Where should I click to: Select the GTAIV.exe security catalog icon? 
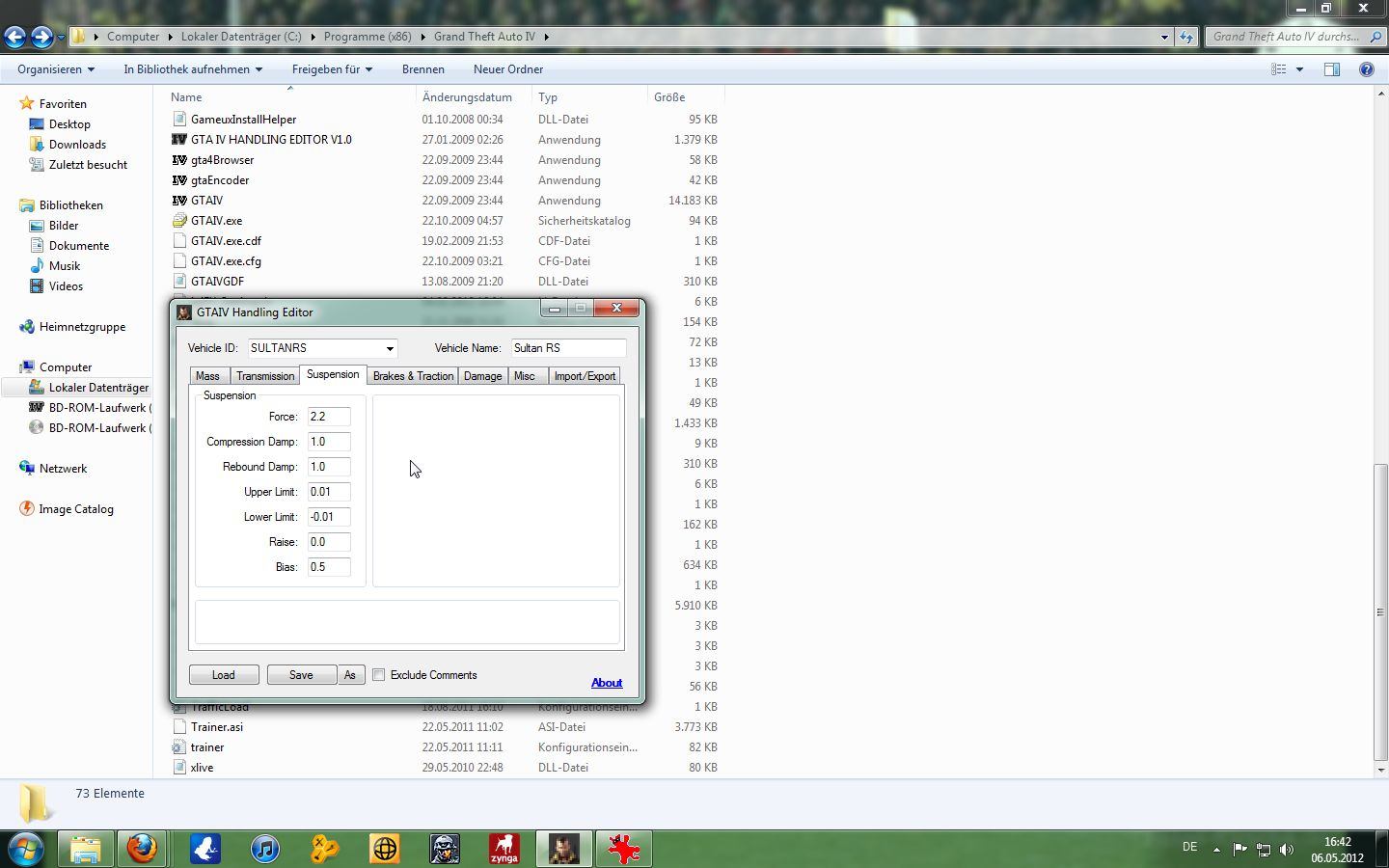pos(179,221)
